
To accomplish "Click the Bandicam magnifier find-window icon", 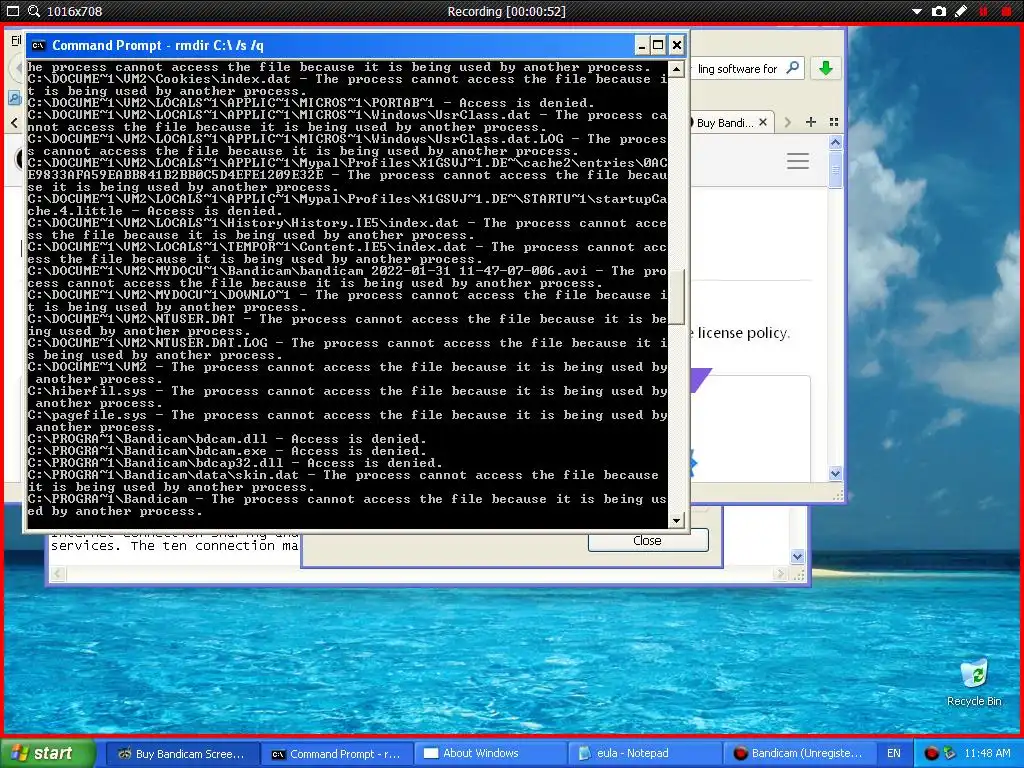I will pos(34,11).
